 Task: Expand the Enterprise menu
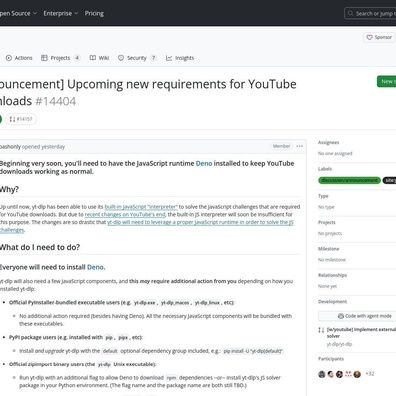pos(61,13)
